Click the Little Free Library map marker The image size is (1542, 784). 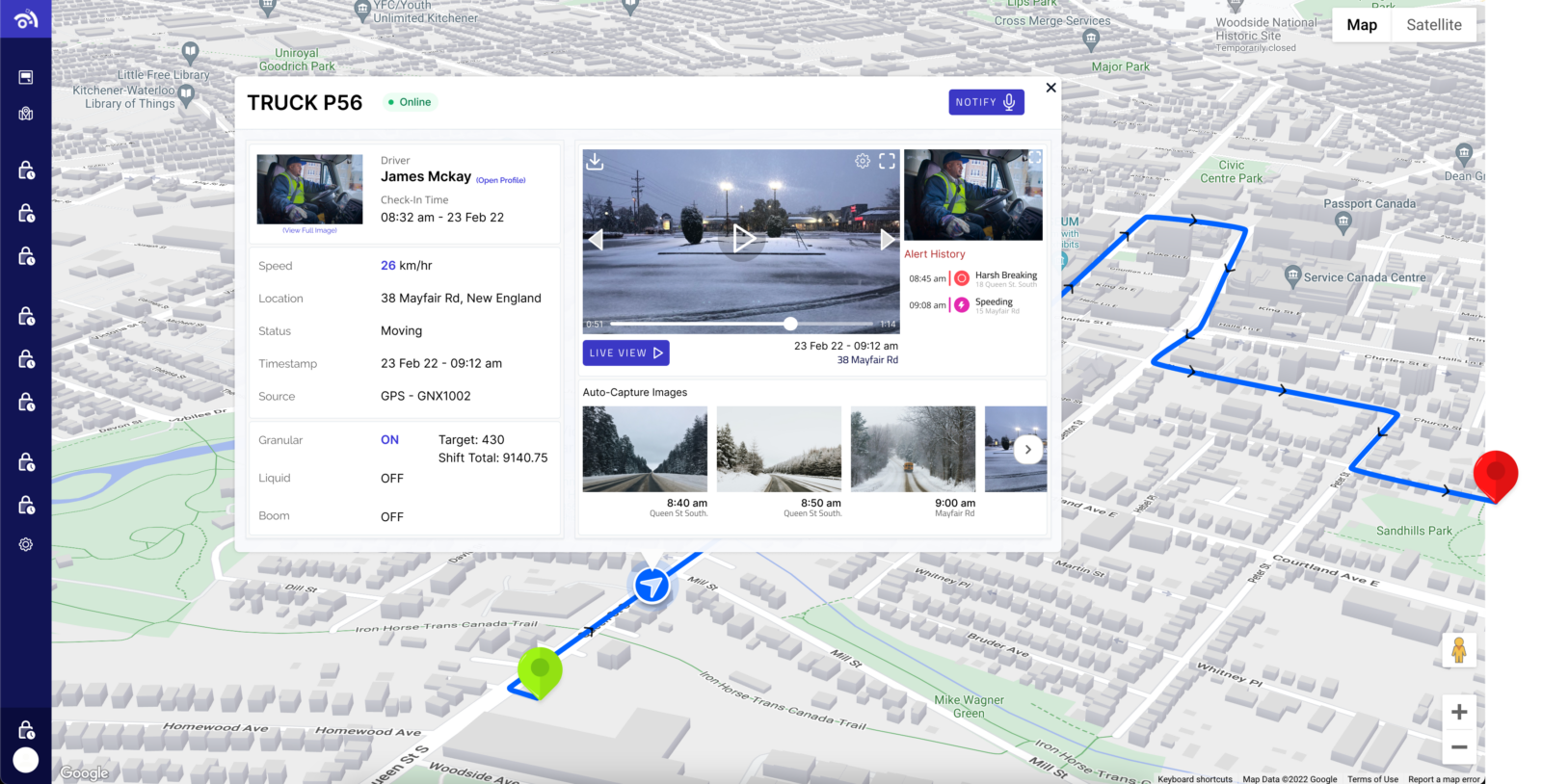(190, 52)
